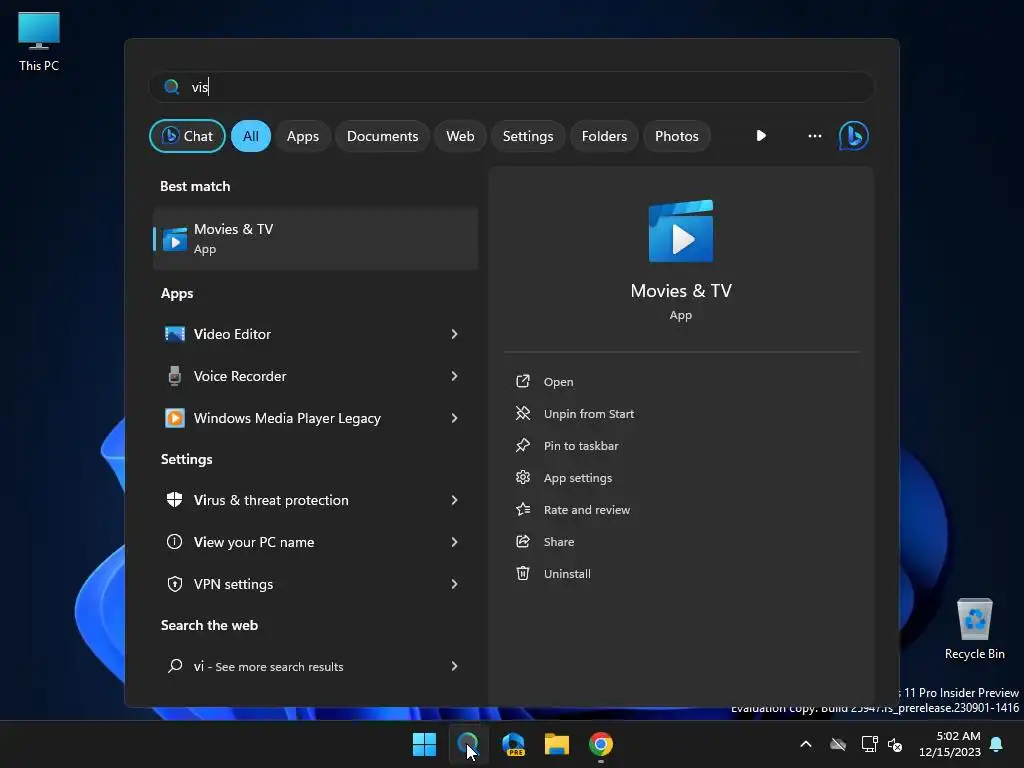1024x768 pixels.
Task: Click the Movies & TV title in preview pane
Action: coord(680,291)
